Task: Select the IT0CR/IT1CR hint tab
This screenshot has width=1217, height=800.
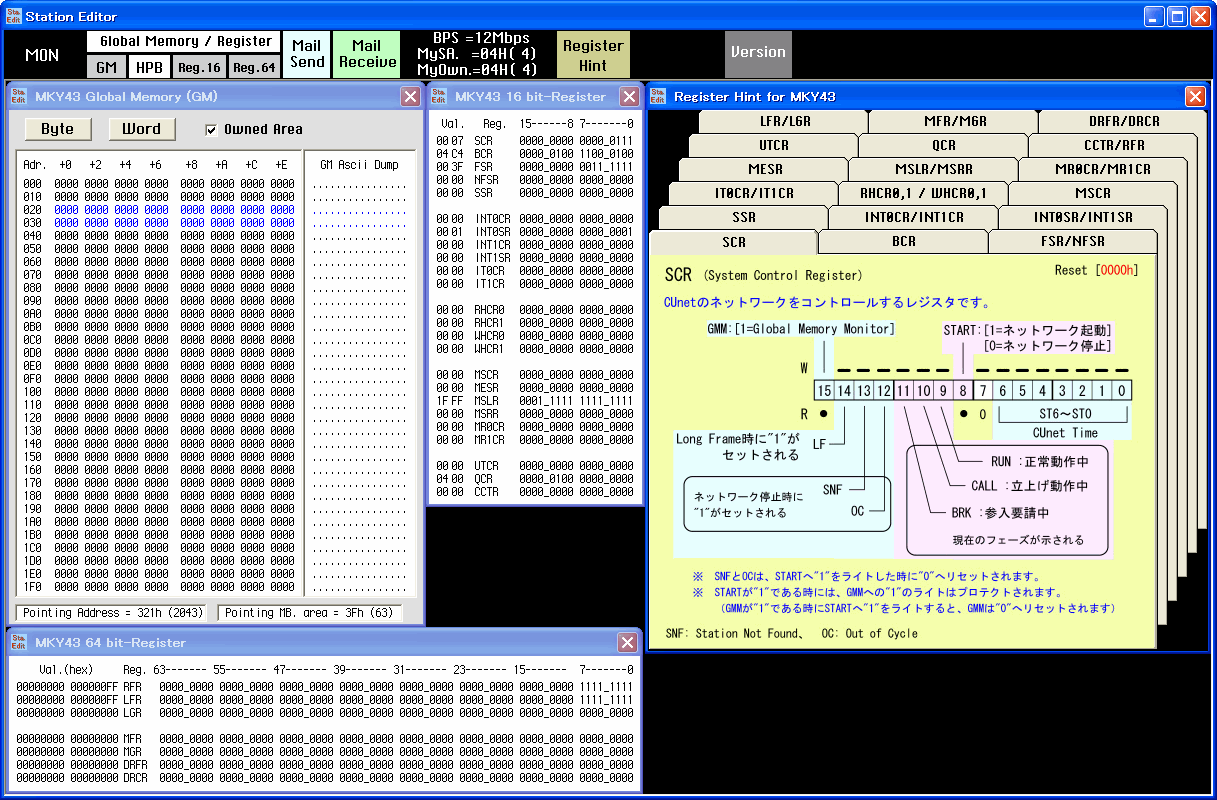Action: (753, 193)
